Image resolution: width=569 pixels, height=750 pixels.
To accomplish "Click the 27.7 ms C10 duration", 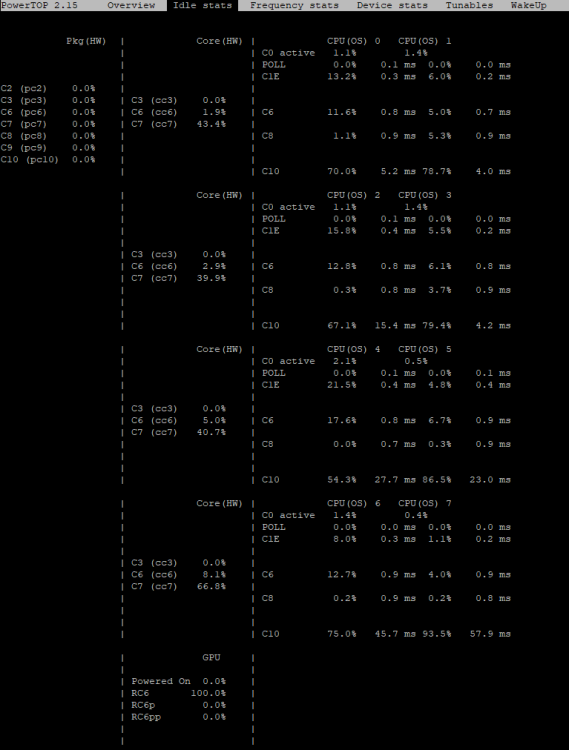I will [x=395, y=480].
